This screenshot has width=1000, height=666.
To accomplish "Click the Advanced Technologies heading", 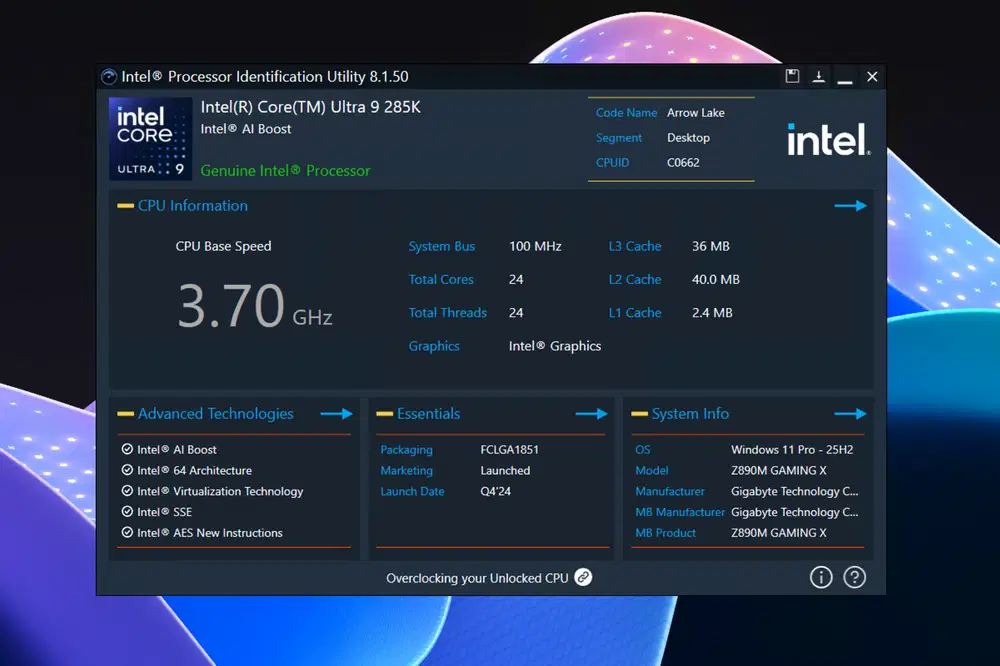I will [216, 414].
